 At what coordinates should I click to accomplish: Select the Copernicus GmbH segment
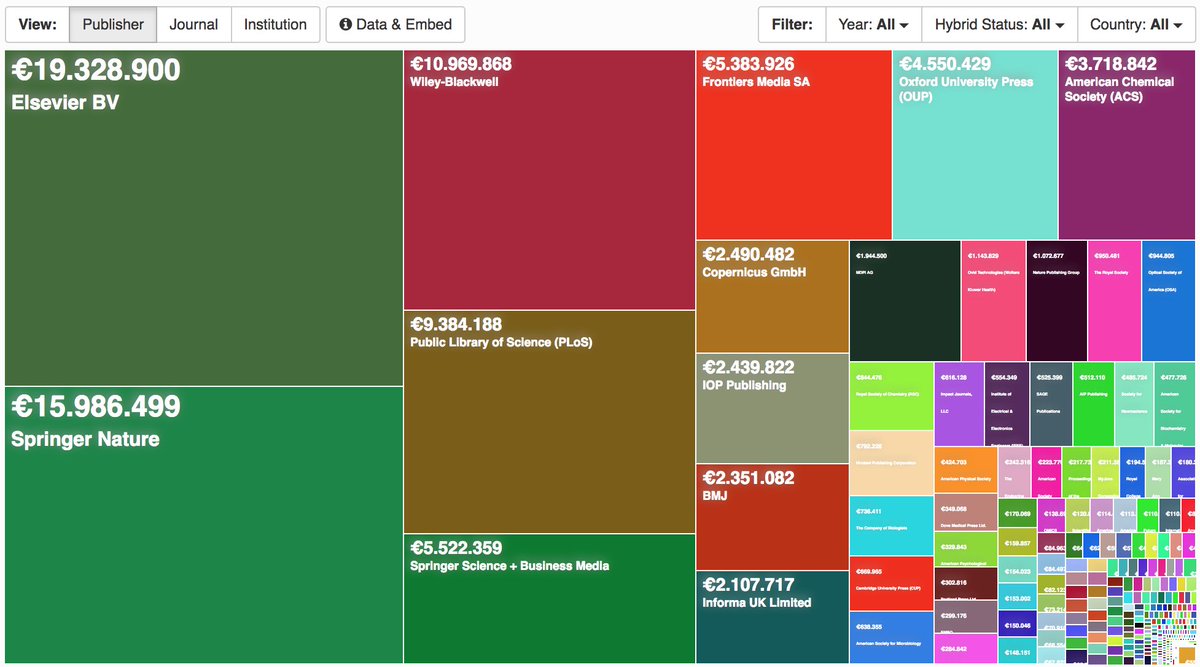pyautogui.click(x=770, y=295)
